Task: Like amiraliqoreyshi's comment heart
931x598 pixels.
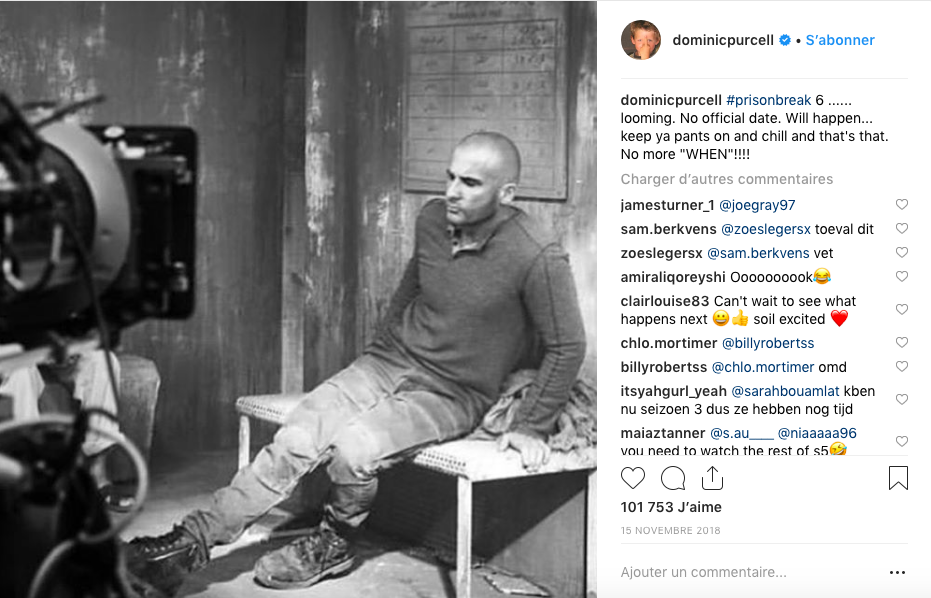Action: [901, 276]
